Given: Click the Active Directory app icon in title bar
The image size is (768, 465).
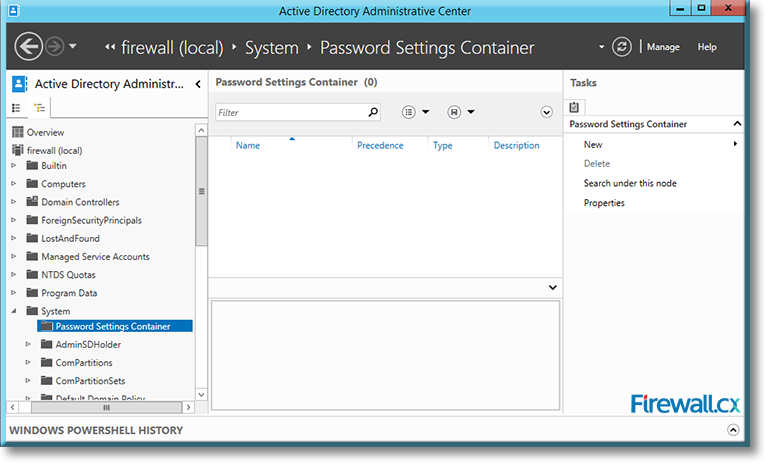Looking at the screenshot, I should tap(14, 10).
